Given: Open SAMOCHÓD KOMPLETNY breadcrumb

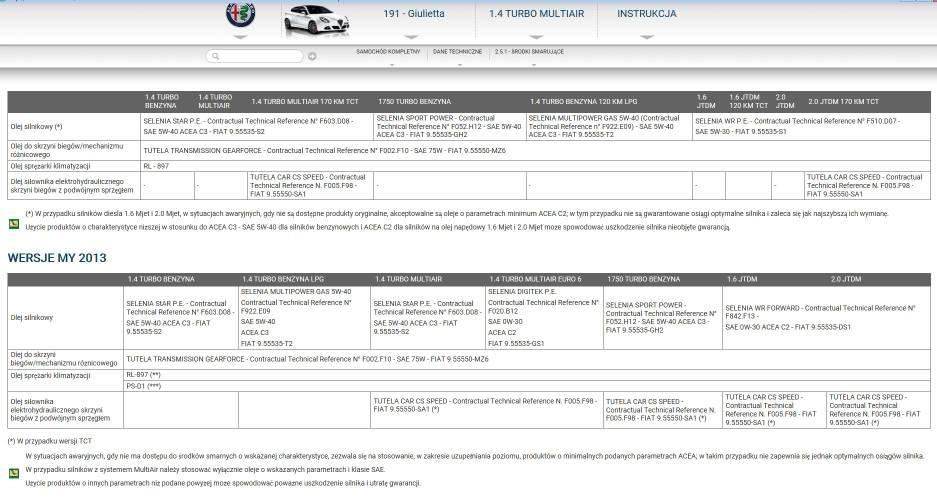Looking at the screenshot, I should 388,52.
